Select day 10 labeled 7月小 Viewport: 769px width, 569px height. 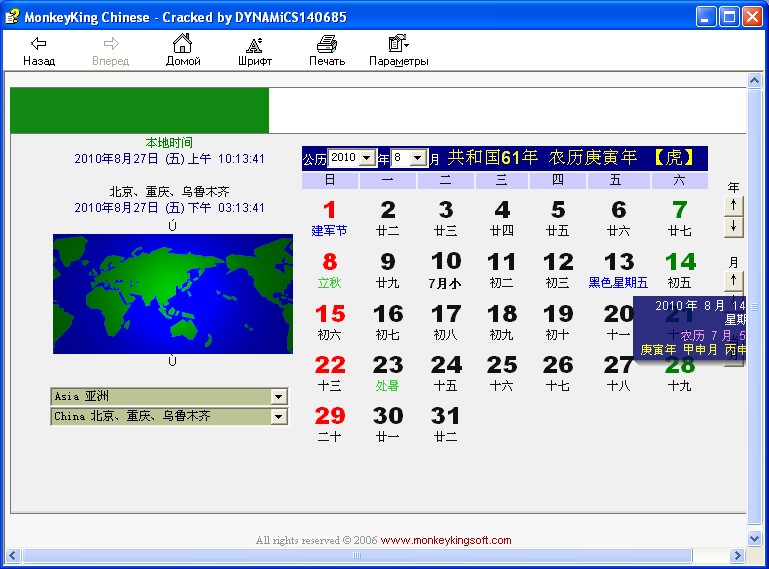[445, 270]
